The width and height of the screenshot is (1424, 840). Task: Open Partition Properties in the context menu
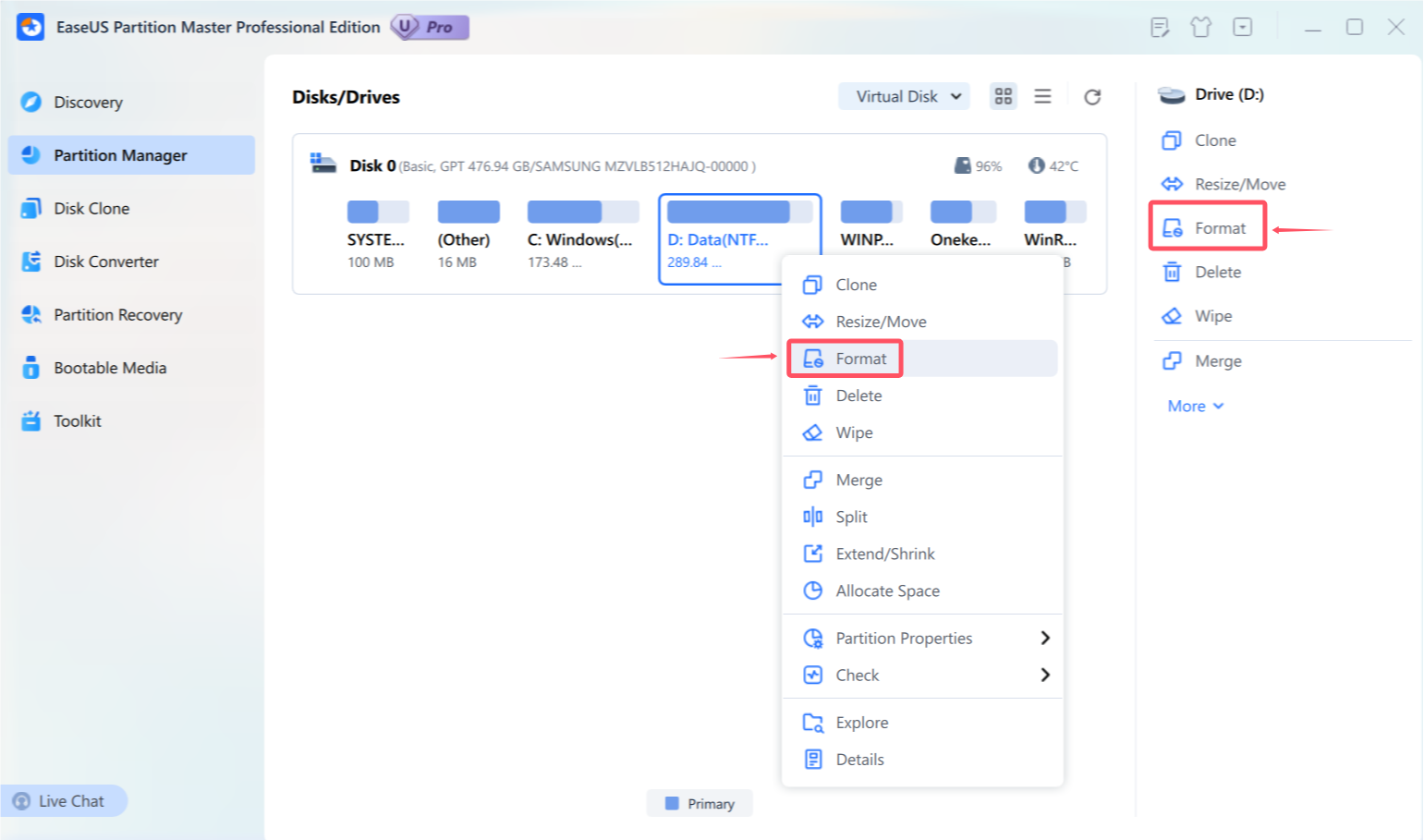[922, 638]
